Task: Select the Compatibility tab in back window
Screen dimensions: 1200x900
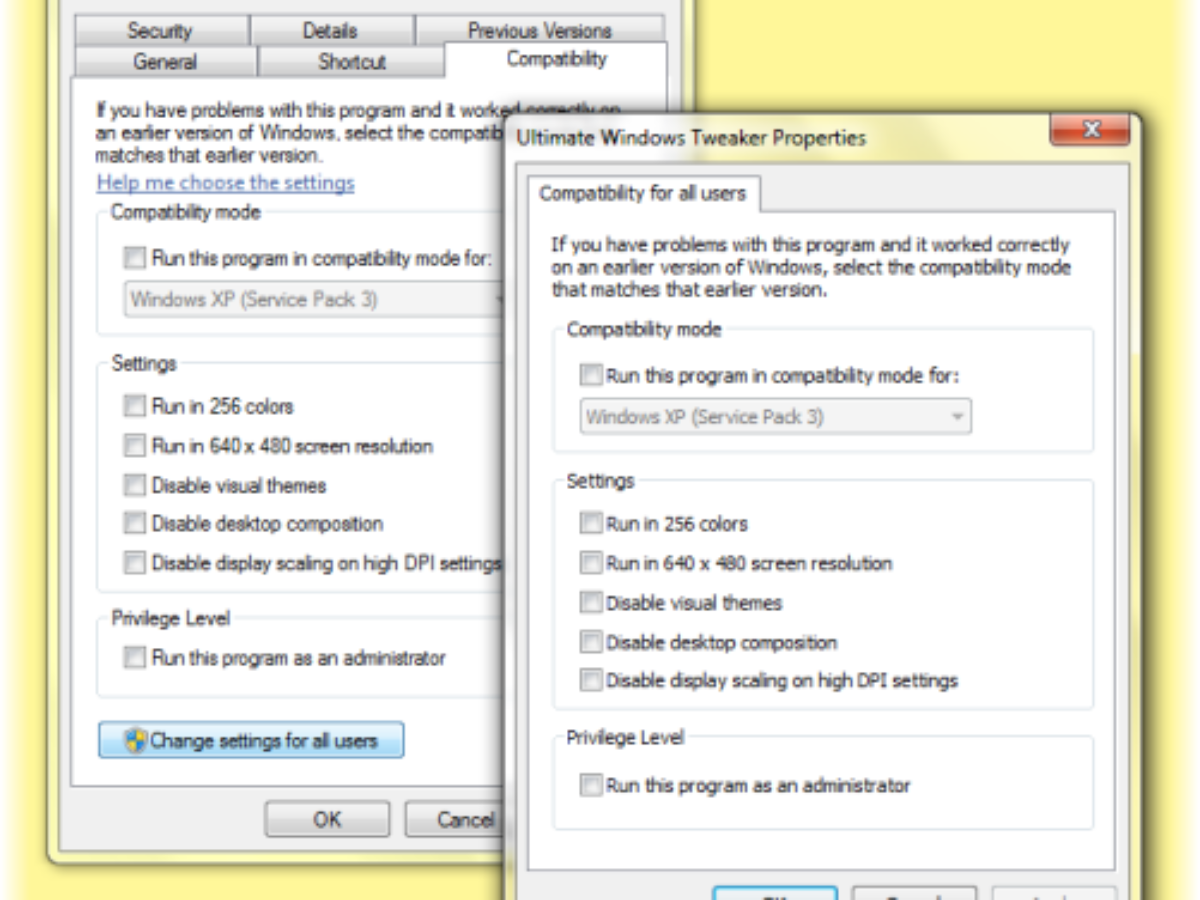Action: coord(556,59)
